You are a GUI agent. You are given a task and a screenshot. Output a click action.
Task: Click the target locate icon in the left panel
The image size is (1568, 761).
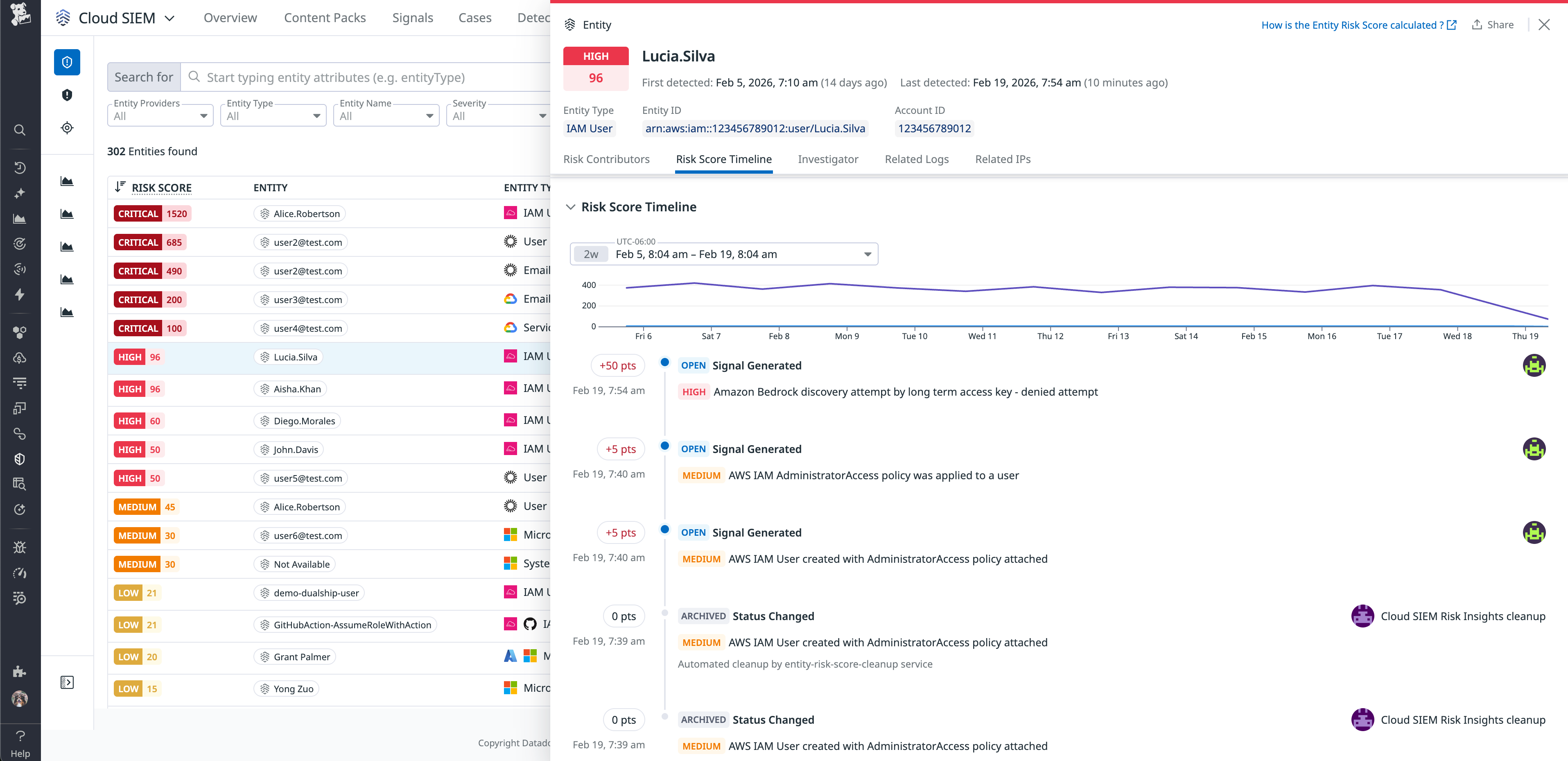(x=67, y=127)
